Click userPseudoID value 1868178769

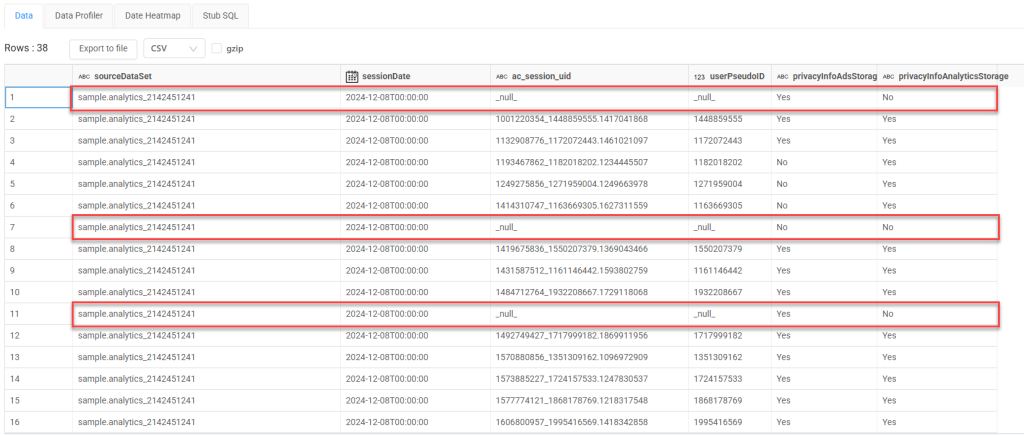pos(729,400)
